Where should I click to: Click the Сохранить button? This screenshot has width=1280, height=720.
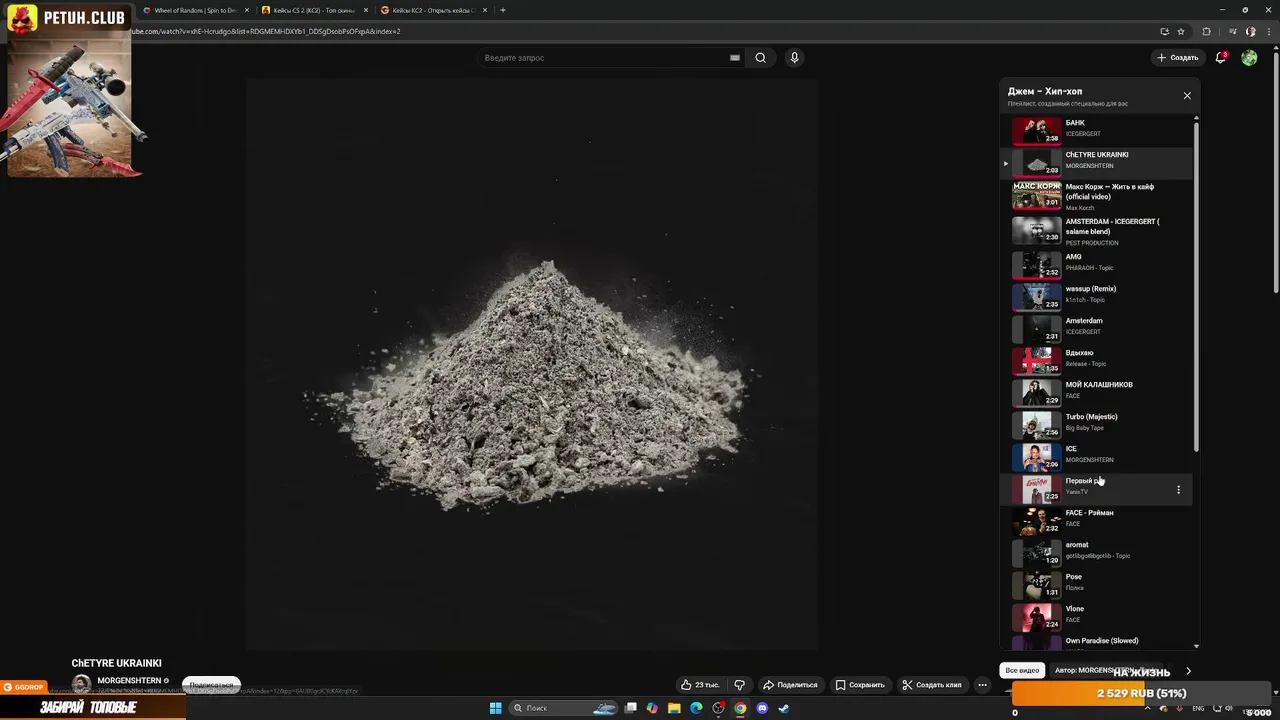click(860, 685)
